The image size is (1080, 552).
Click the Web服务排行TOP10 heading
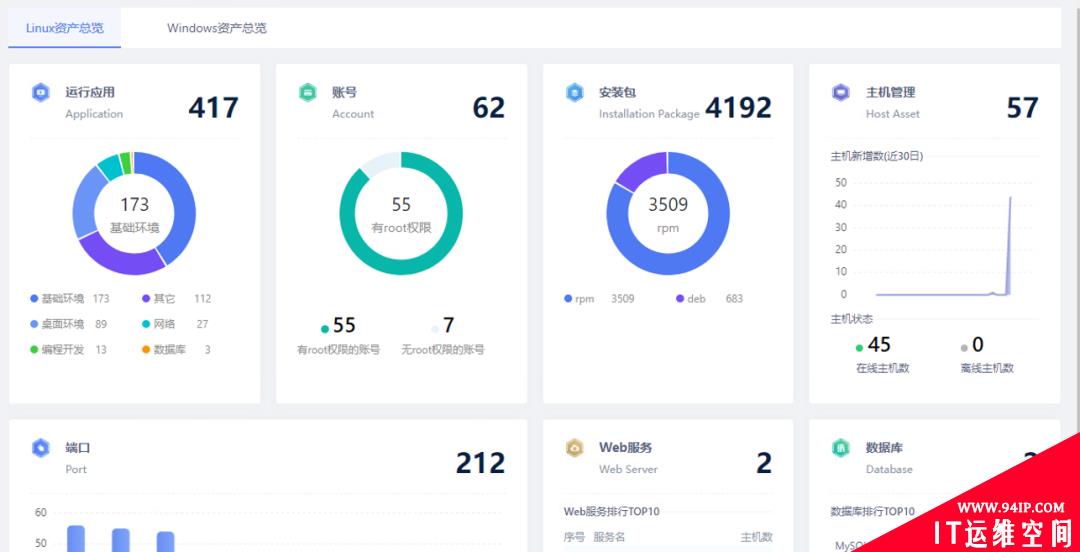(612, 511)
